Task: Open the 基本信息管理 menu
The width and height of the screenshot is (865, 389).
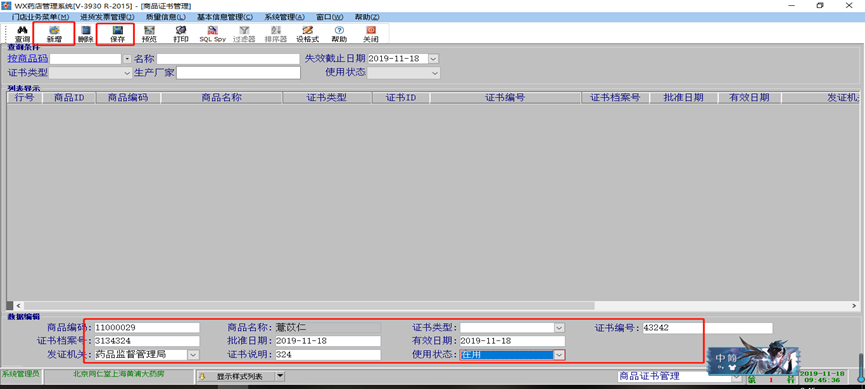Action: pos(225,17)
